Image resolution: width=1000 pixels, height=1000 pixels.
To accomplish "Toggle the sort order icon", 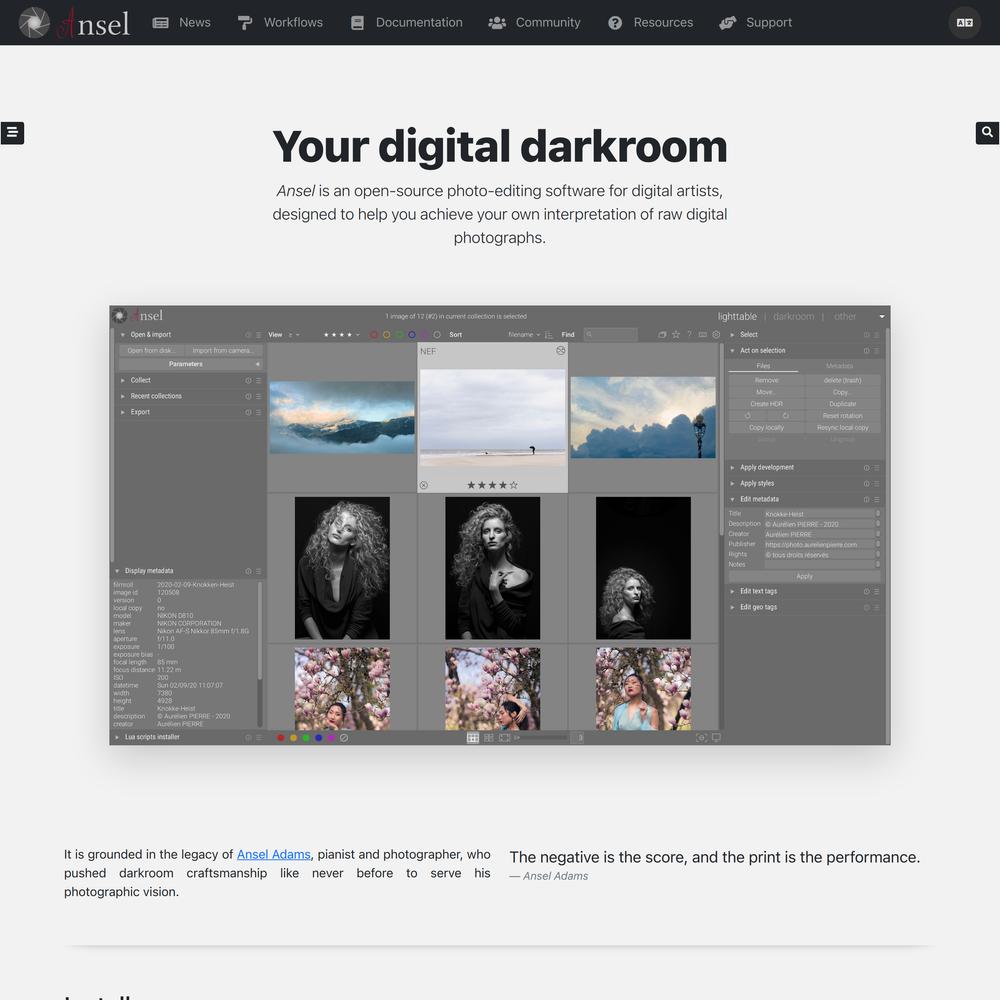I will [548, 335].
